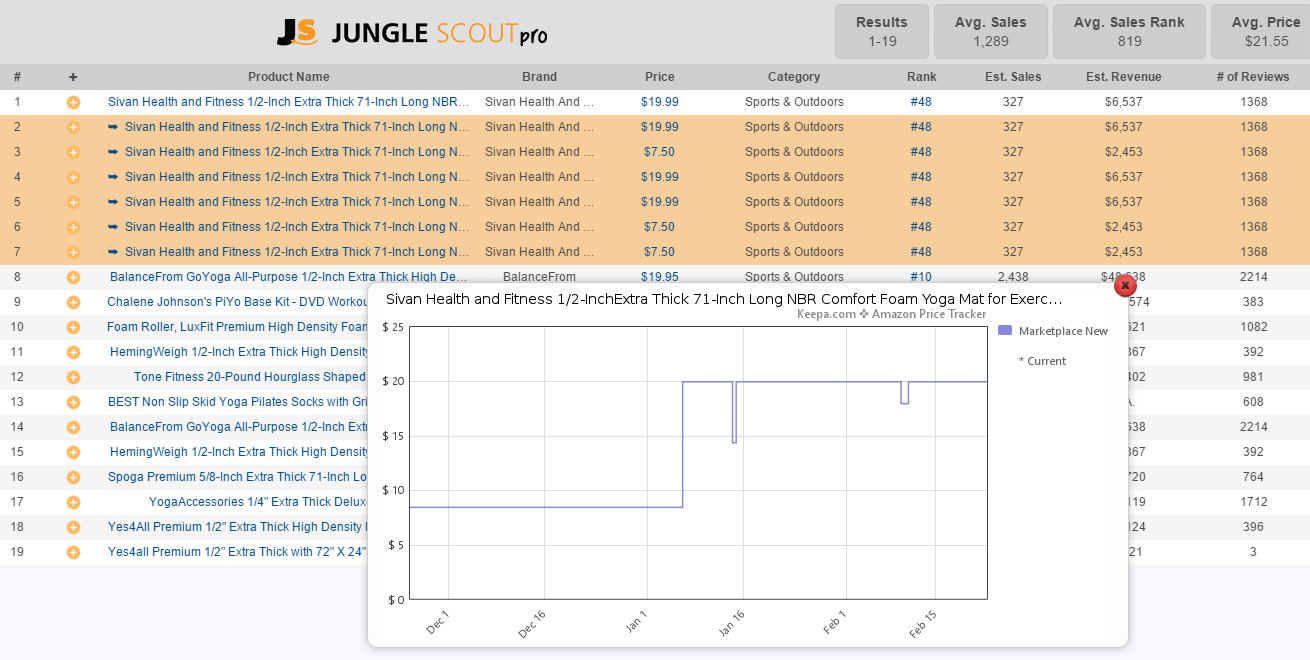Viewport: 1310px width, 660px height.
Task: Click the orange plus icon in row 12
Action: pos(73,377)
